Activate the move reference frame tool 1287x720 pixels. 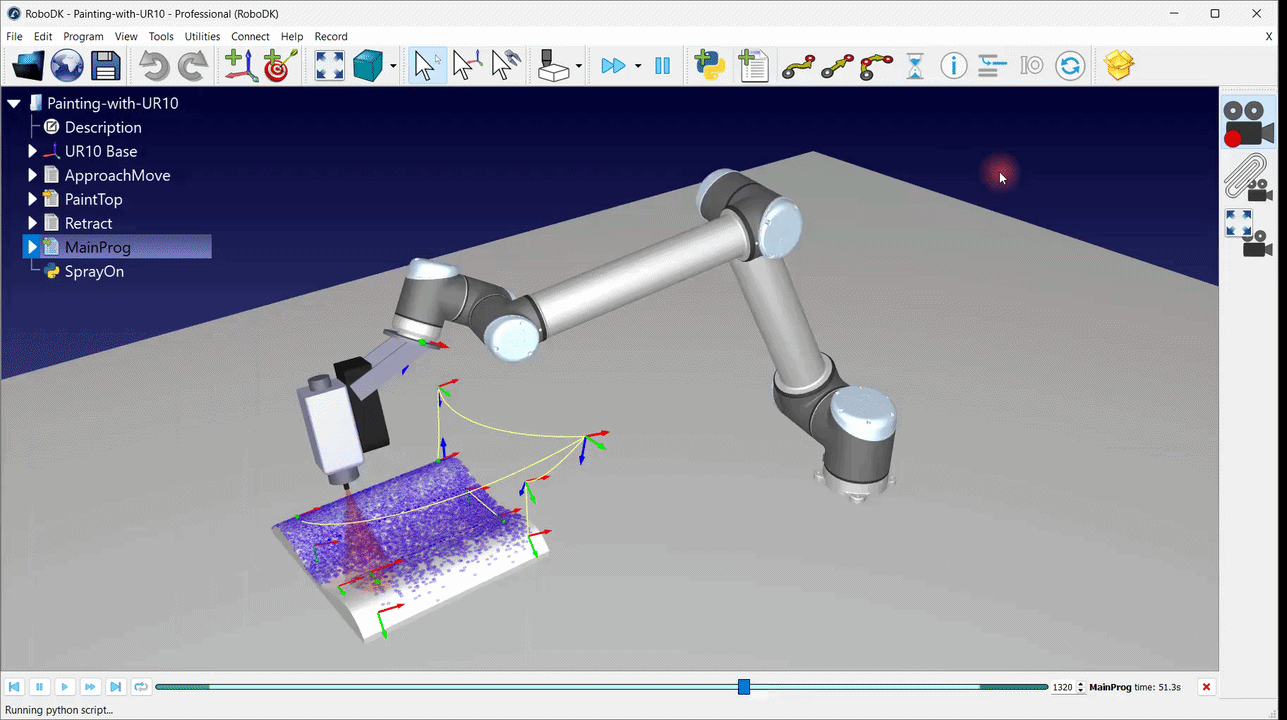point(467,66)
